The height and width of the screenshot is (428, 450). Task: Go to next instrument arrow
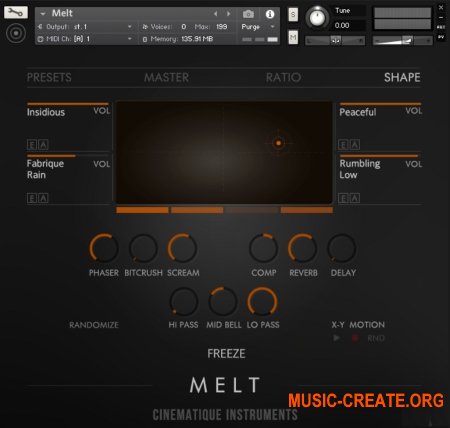click(x=229, y=14)
